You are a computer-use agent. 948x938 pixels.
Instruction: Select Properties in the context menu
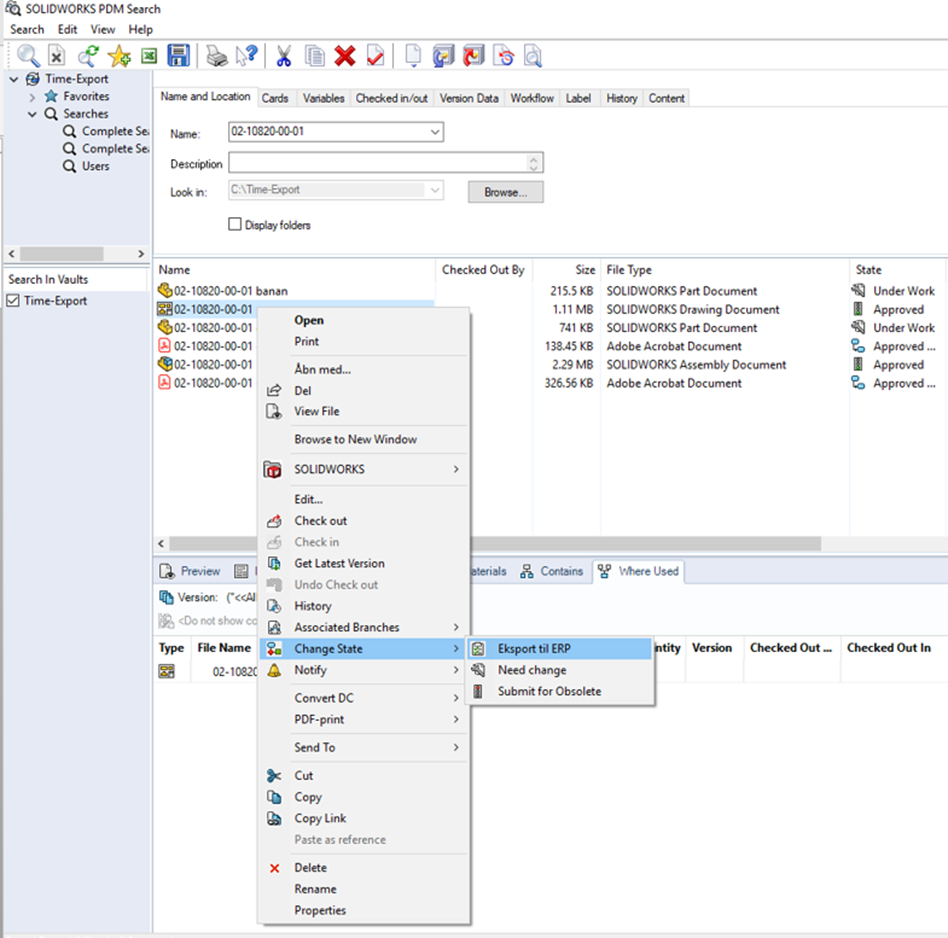(363, 910)
